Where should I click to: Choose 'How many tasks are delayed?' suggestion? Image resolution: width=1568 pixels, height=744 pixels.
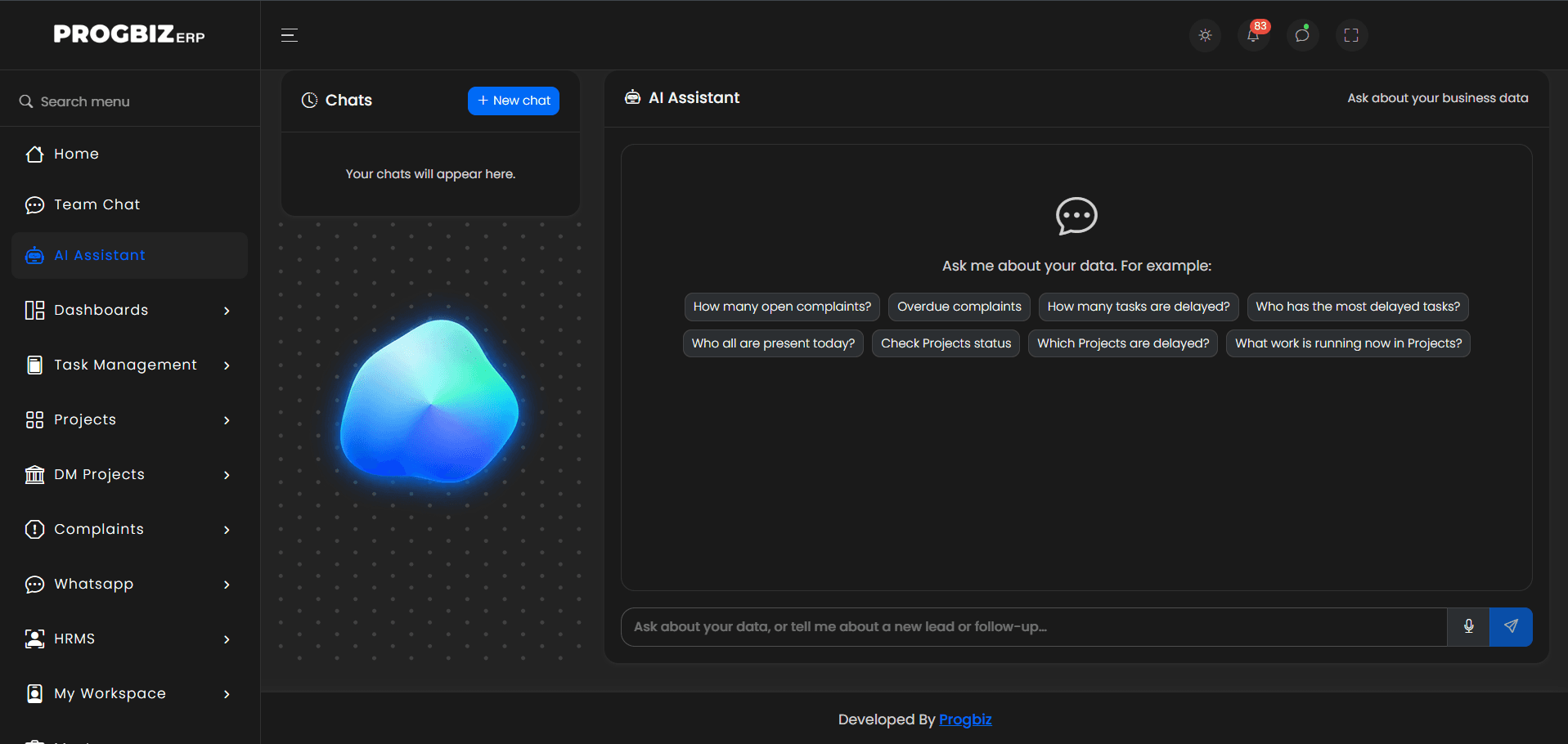(x=1139, y=307)
